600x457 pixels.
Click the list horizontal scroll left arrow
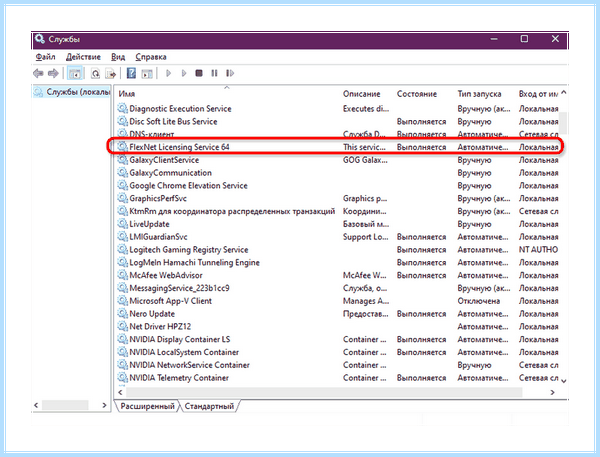(x=121, y=392)
